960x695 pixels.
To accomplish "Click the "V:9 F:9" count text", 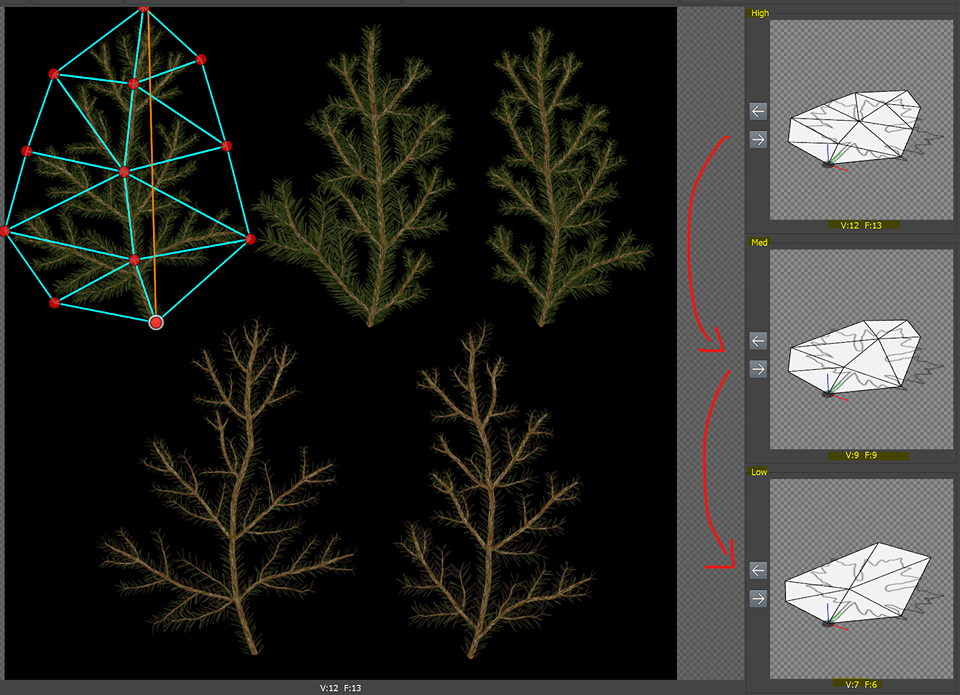I will [x=861, y=455].
